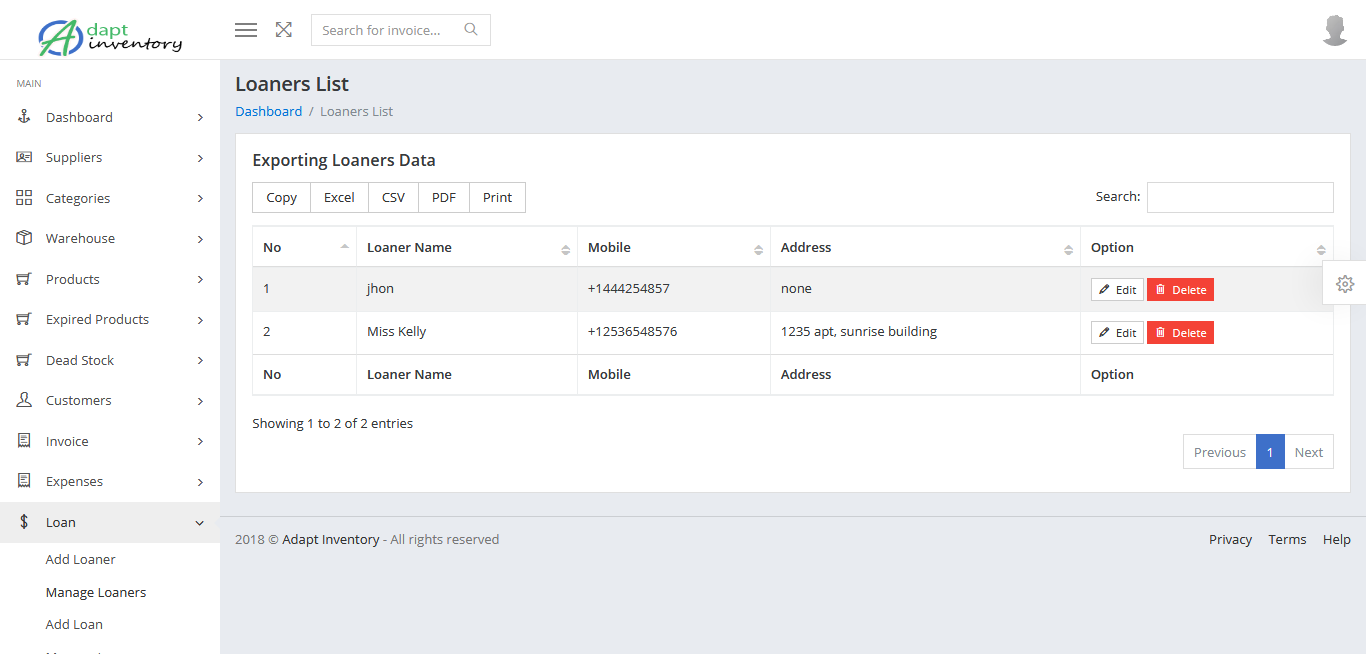Click the fullscreen expand arrows icon
The image size is (1366, 654).
click(284, 30)
